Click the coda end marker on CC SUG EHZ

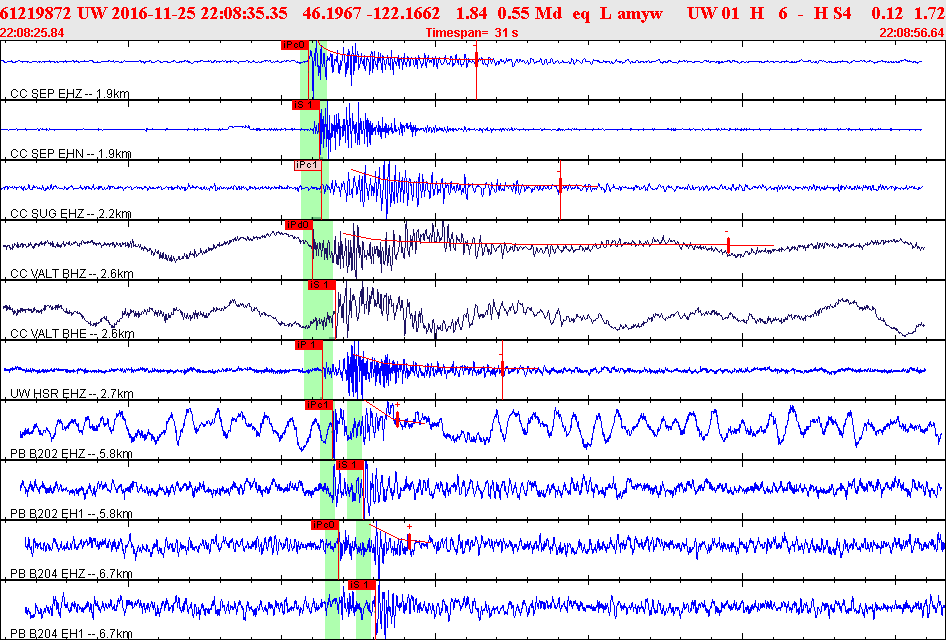click(x=560, y=185)
